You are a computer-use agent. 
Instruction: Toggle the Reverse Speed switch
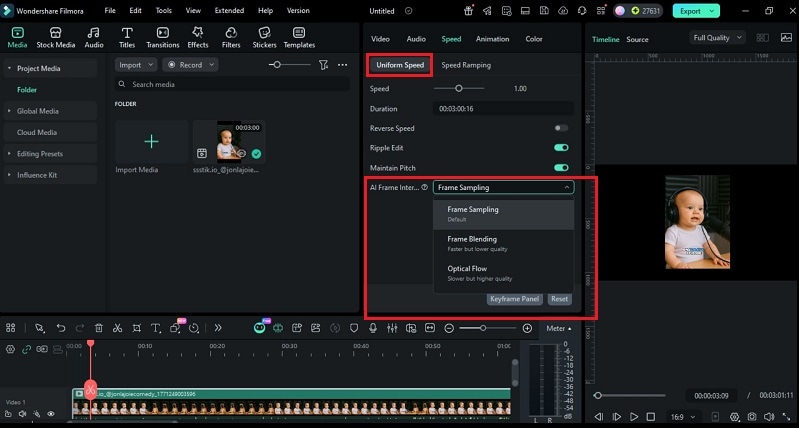[x=561, y=128]
